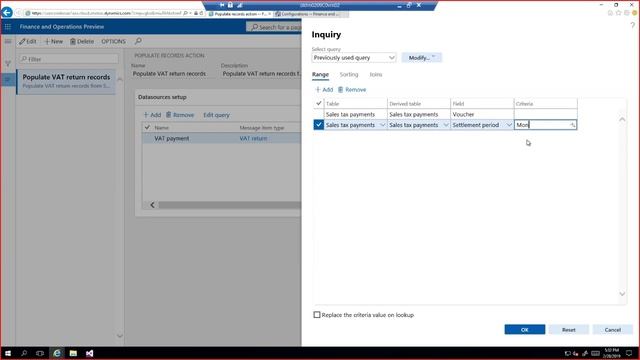Collapse list pane using up chevron
Image resolution: width=640 pixels, height=360 pixels.
[120, 79]
